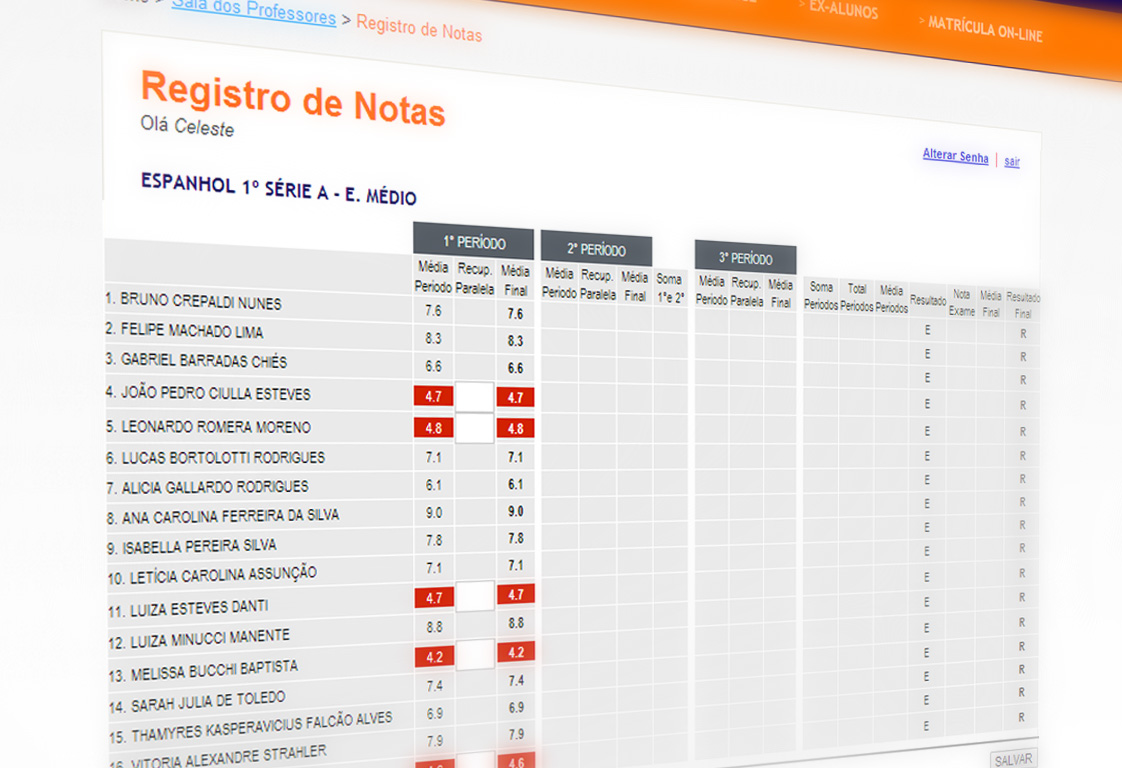1122x768 pixels.
Task: Click Média Período 9.0 for Ana Carolina
Action: (x=434, y=512)
